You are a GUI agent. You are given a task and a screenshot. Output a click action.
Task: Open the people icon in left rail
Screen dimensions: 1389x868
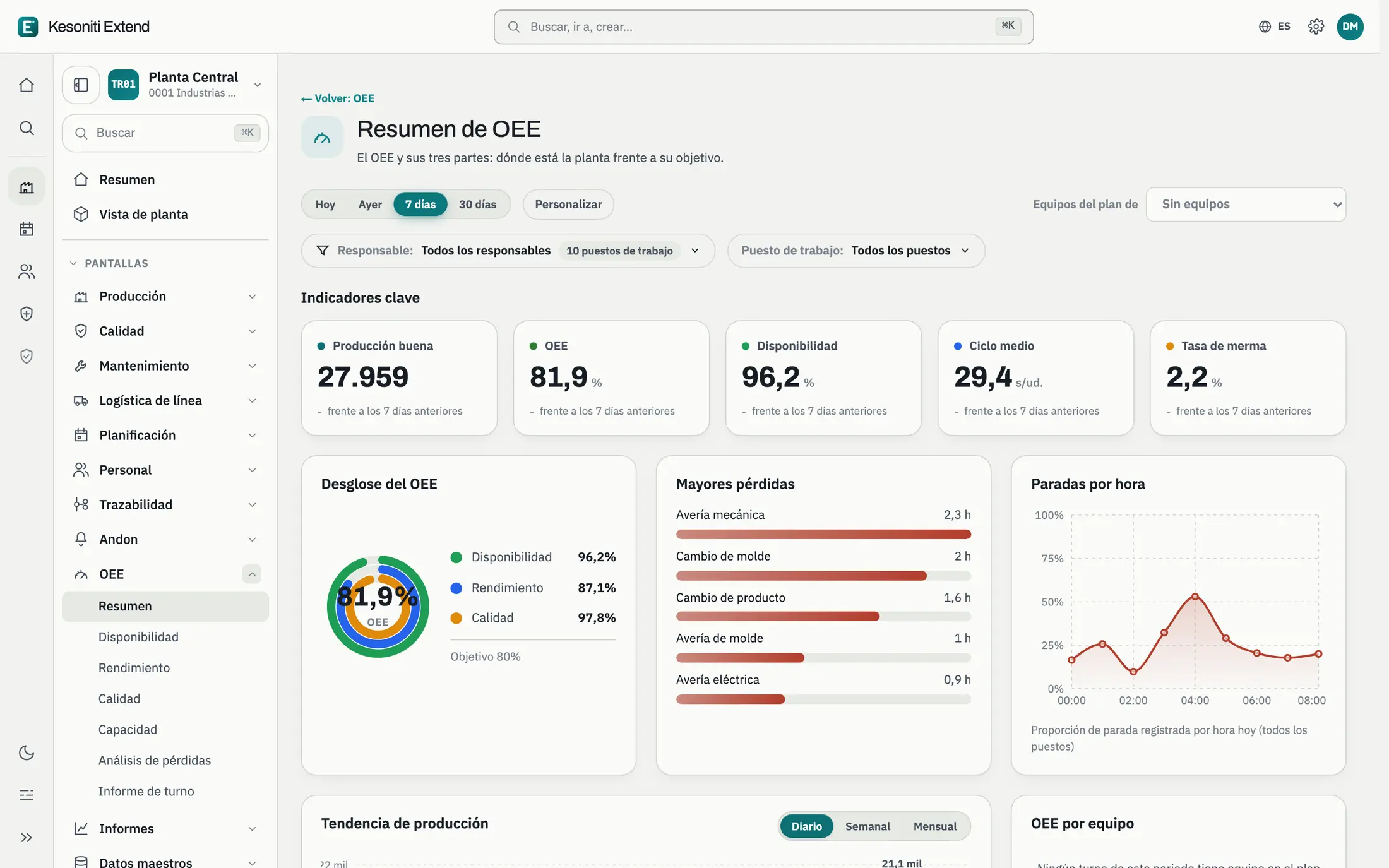[27, 271]
